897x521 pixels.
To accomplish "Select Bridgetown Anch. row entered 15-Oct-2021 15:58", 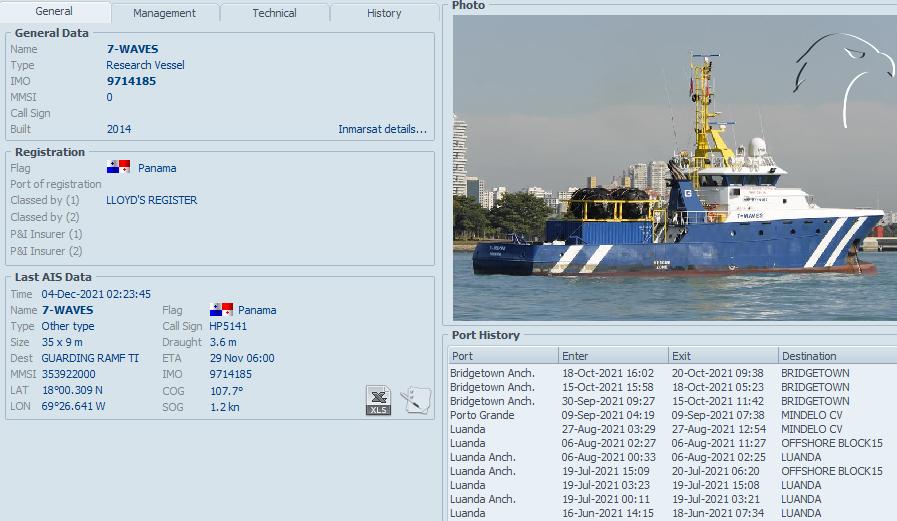I will (x=673, y=387).
